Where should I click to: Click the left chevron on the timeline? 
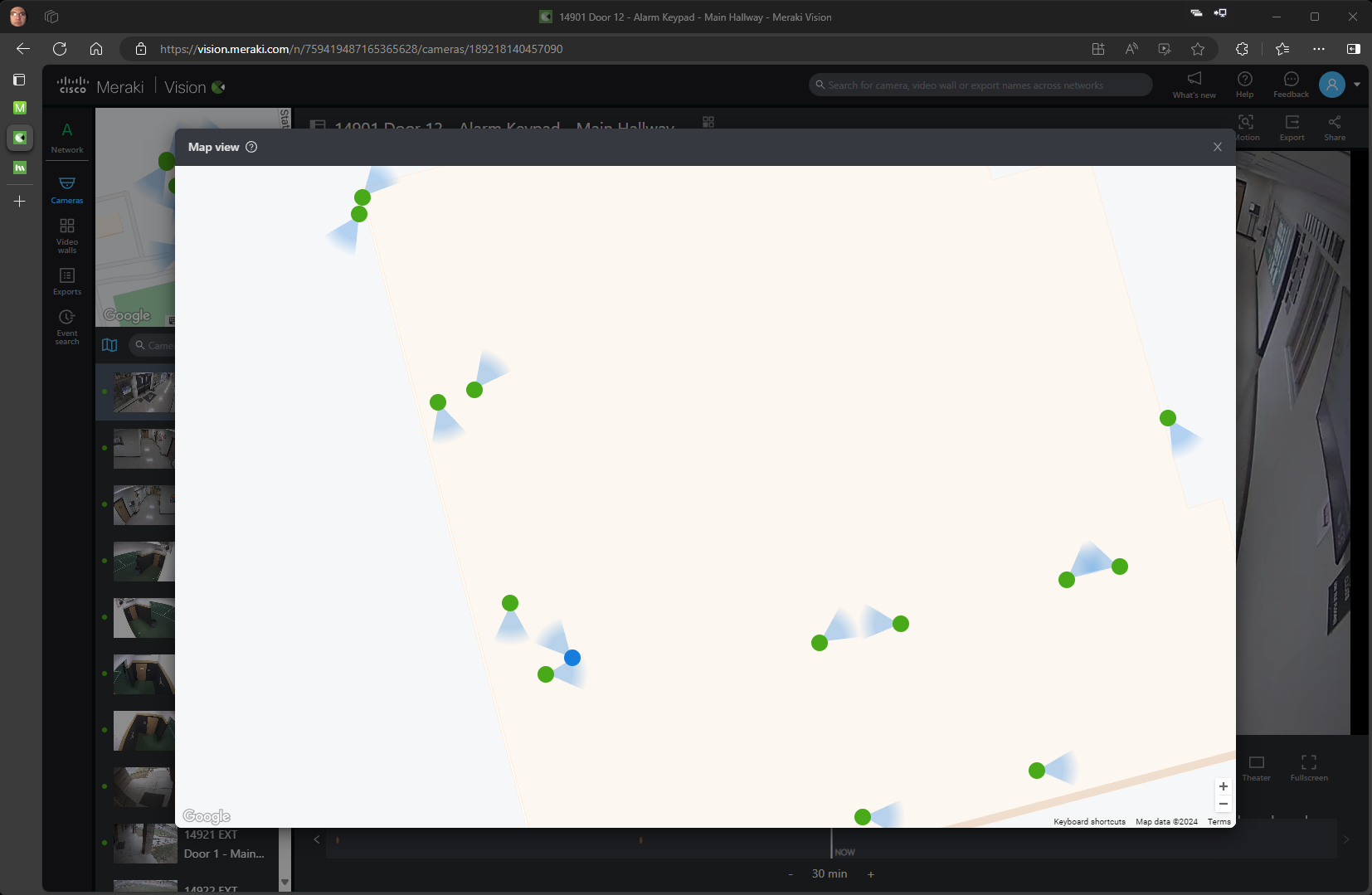(317, 839)
